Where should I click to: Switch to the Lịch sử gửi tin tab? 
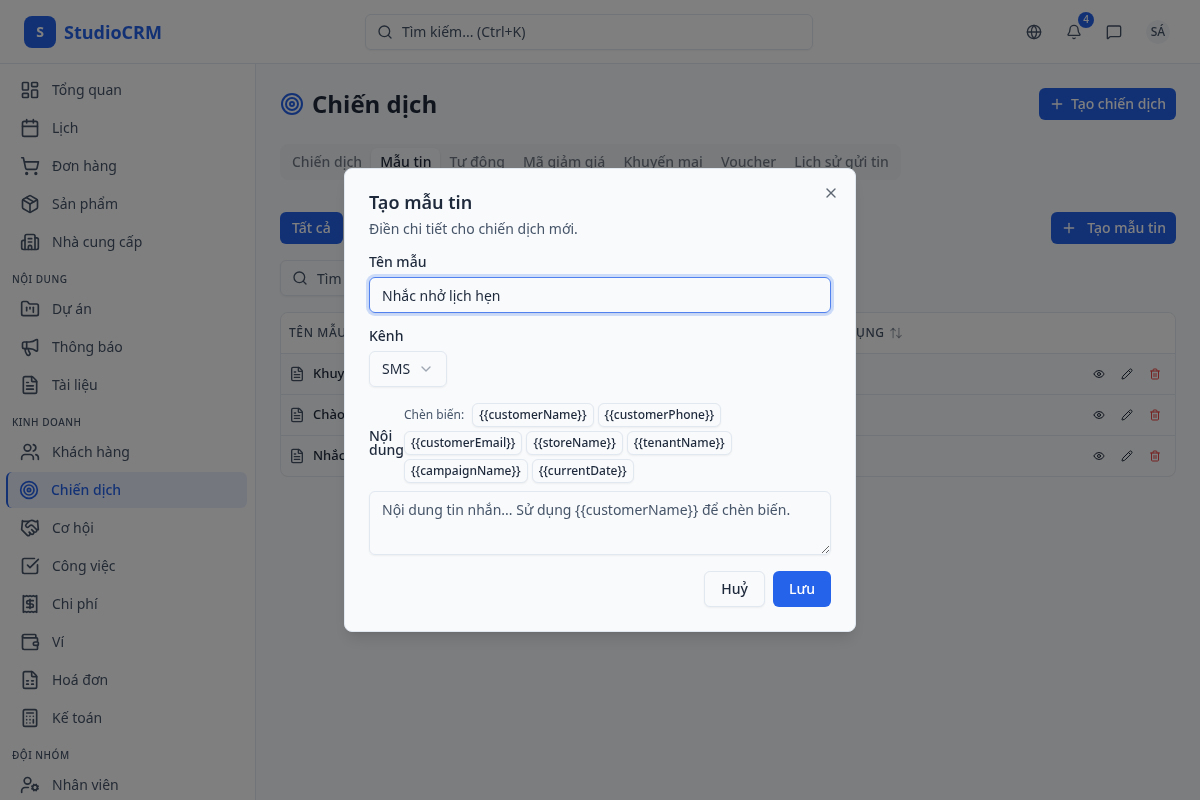tap(841, 162)
